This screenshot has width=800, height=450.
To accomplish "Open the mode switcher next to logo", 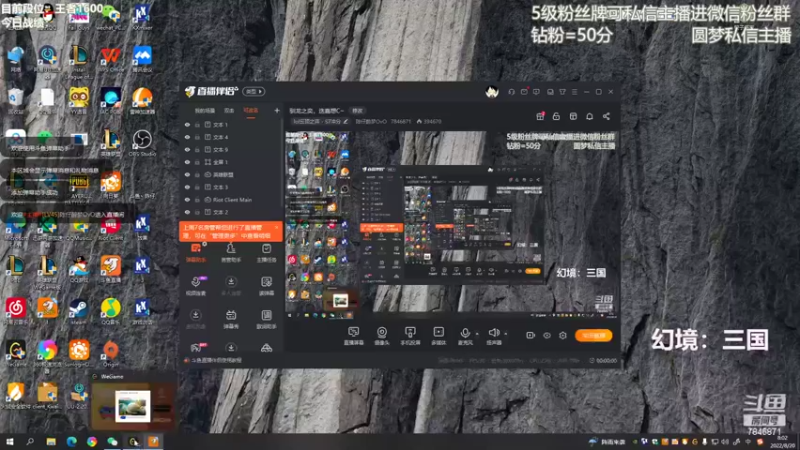I will [x=254, y=92].
